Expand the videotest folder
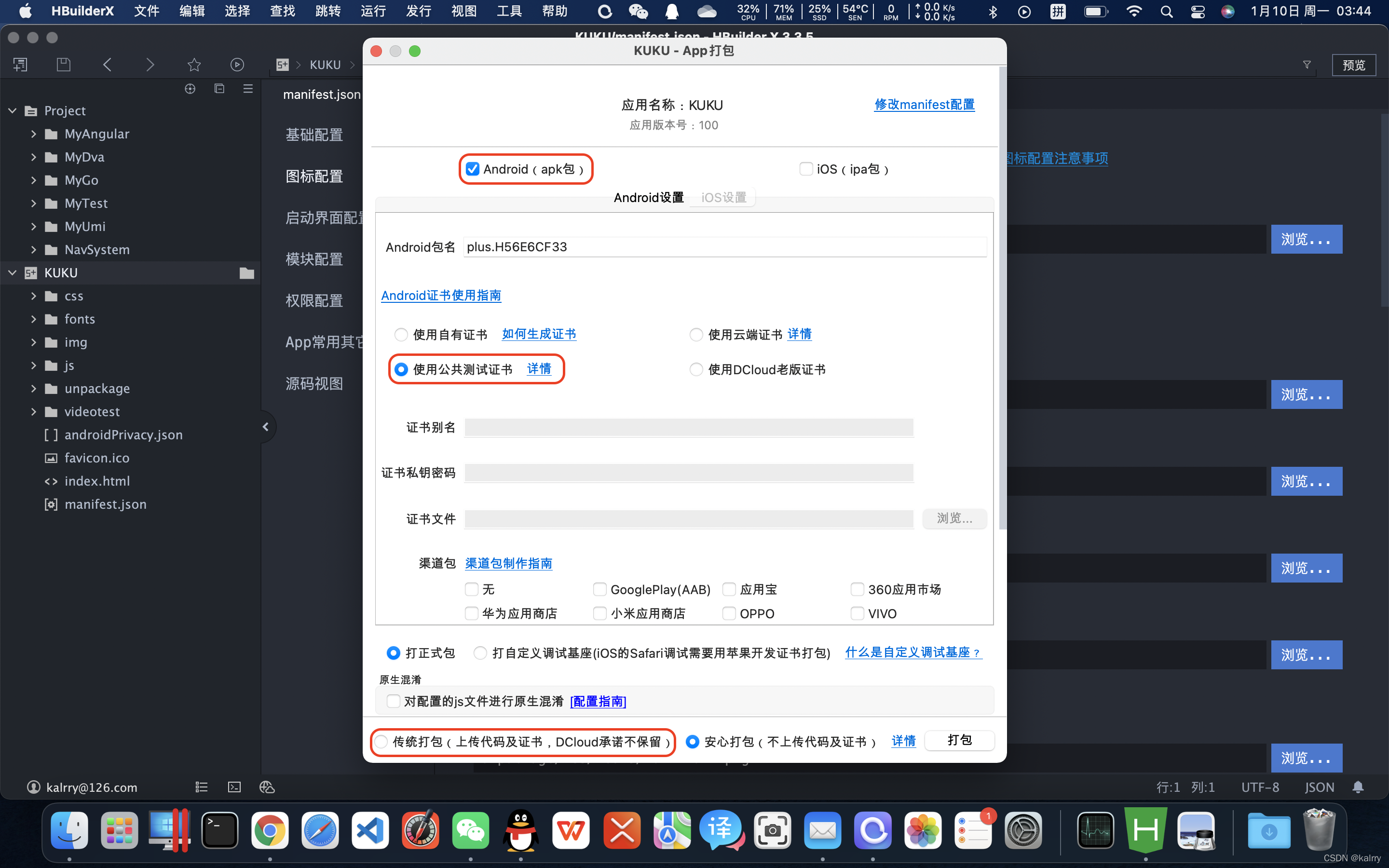The height and width of the screenshot is (868, 1389). [33, 412]
